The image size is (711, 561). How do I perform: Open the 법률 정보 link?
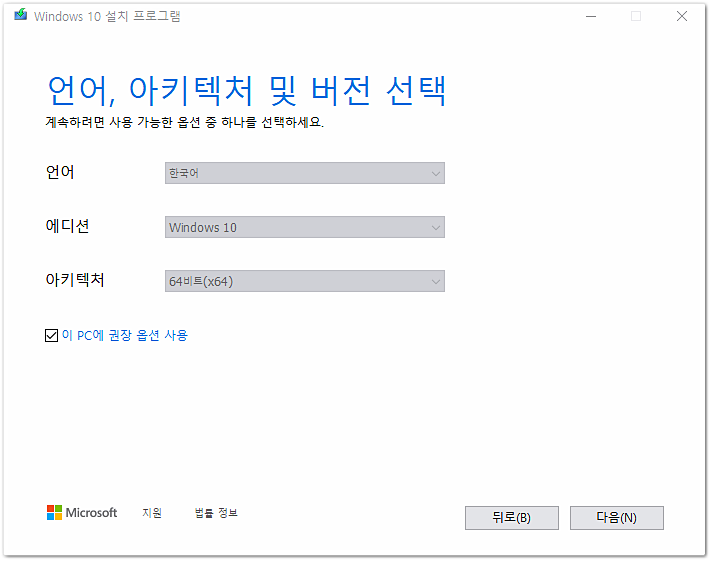click(x=216, y=512)
